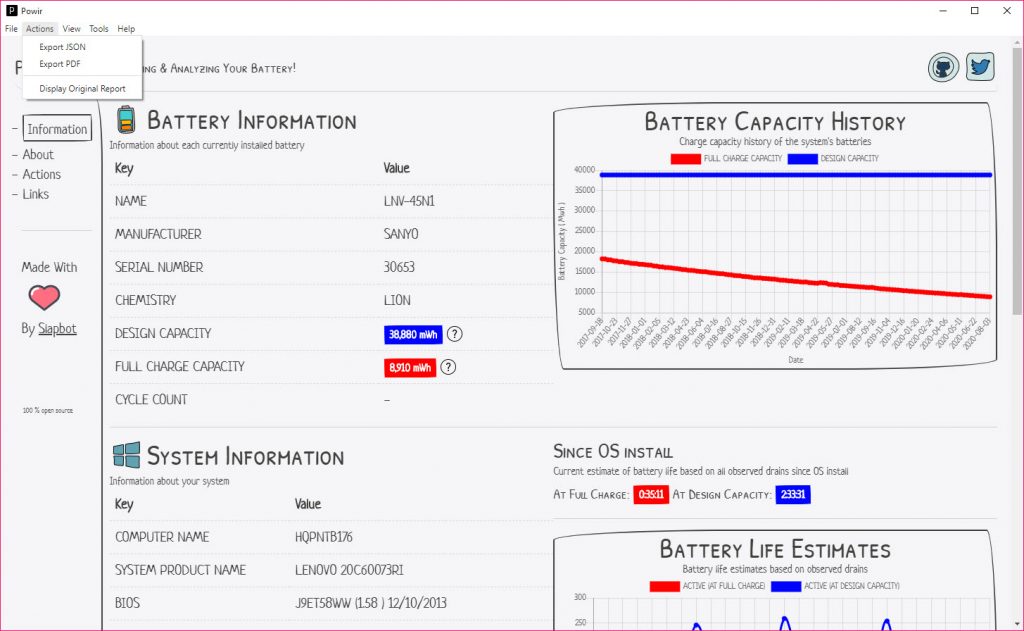The height and width of the screenshot is (631, 1024).
Task: Click the BIOS version J9ET58WW value
Action: tap(371, 603)
